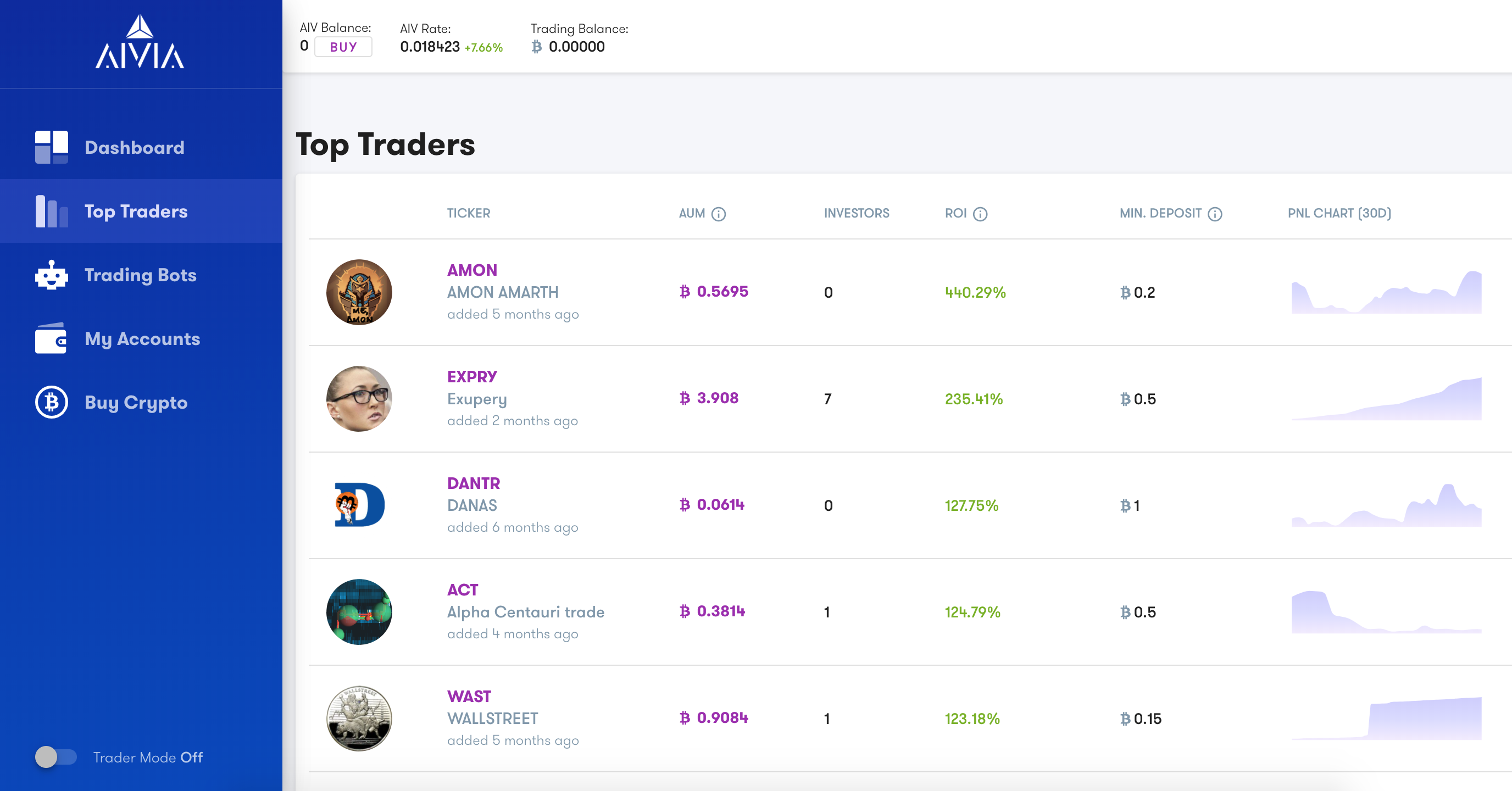This screenshot has height=791, width=1512.
Task: Open Exupery trader avatar
Action: [359, 399]
